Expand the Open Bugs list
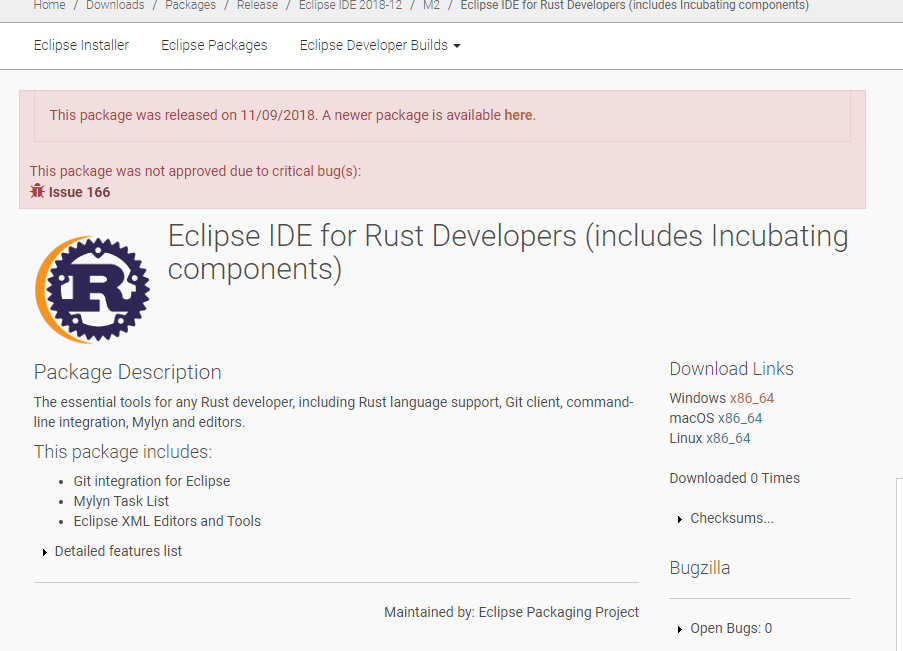 [x=725, y=629]
